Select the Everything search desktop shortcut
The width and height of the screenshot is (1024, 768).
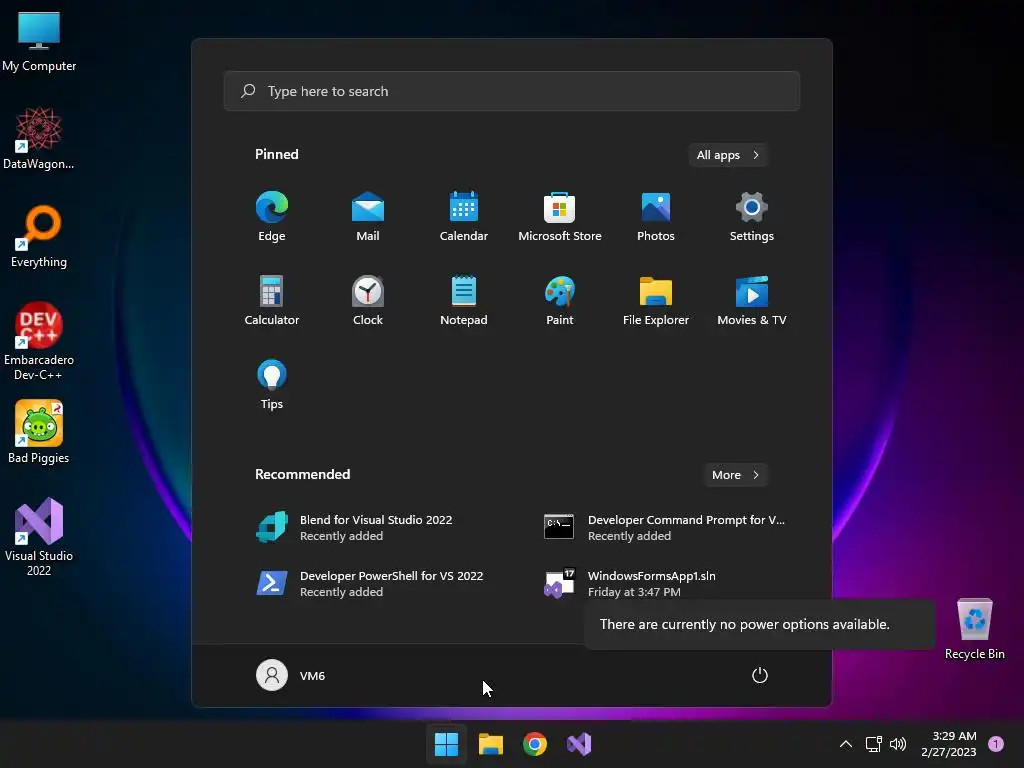click(39, 236)
